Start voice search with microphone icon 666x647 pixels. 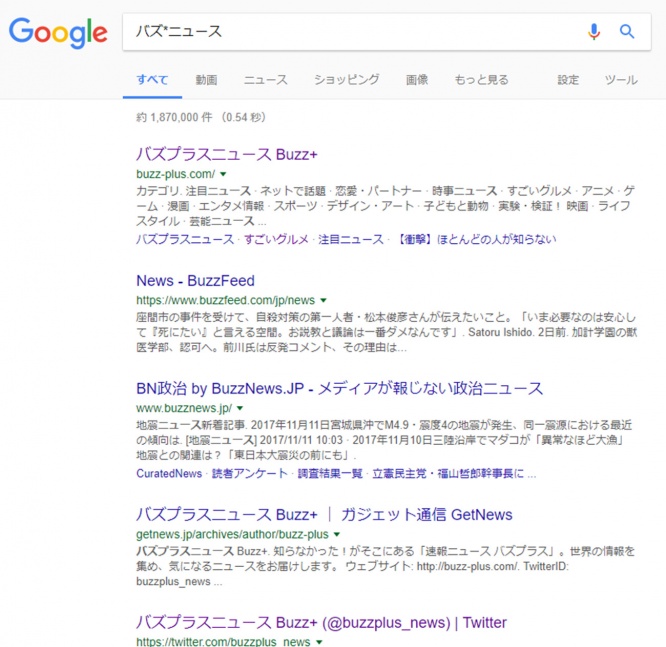[594, 31]
